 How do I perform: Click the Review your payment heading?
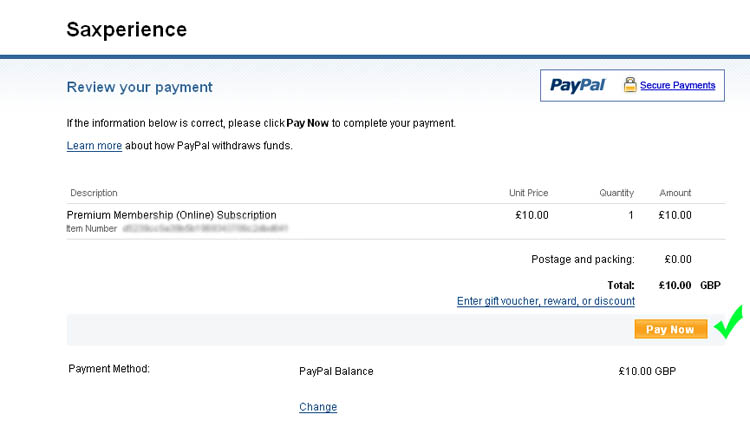139,87
